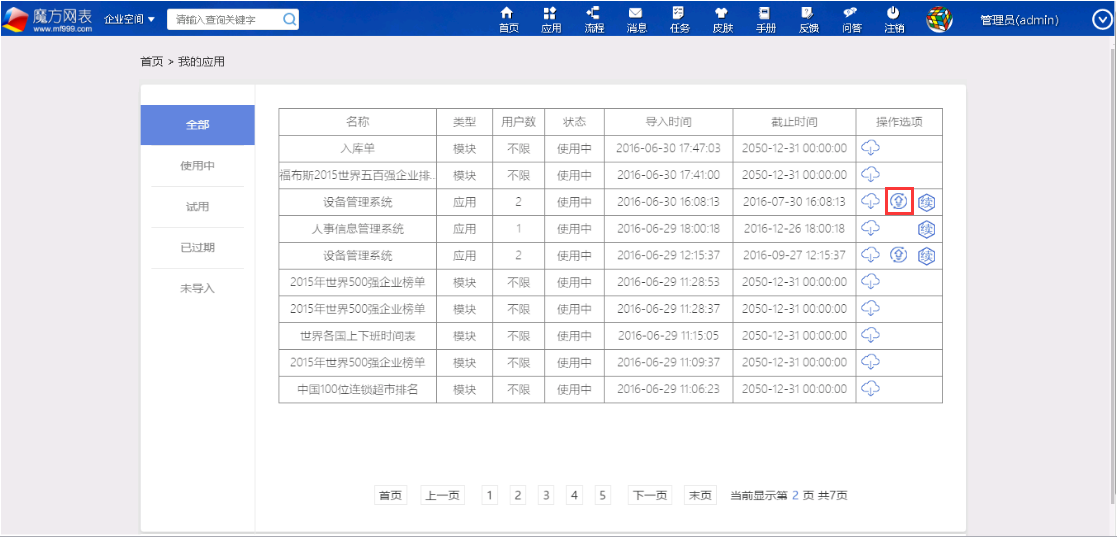Viewport: 1117px width, 537px height.
Task: Cloud download icon for row imported 11:28:53
Action: click(x=871, y=281)
